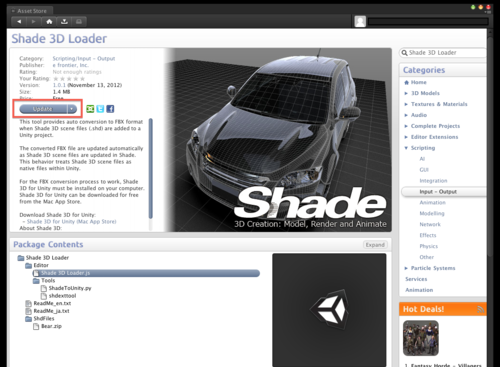The height and width of the screenshot is (367, 500).
Task: Open Hot Deals RSS feed icon
Action: (480, 309)
